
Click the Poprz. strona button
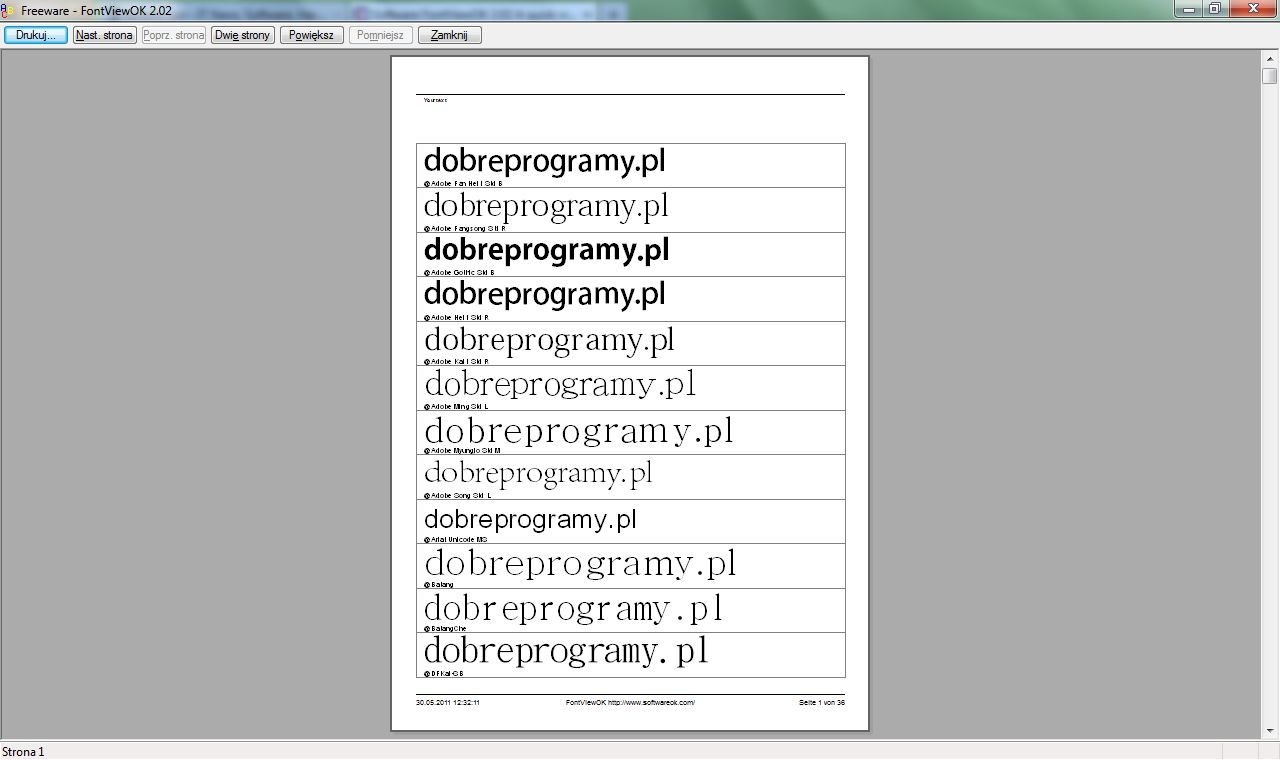tap(174, 35)
